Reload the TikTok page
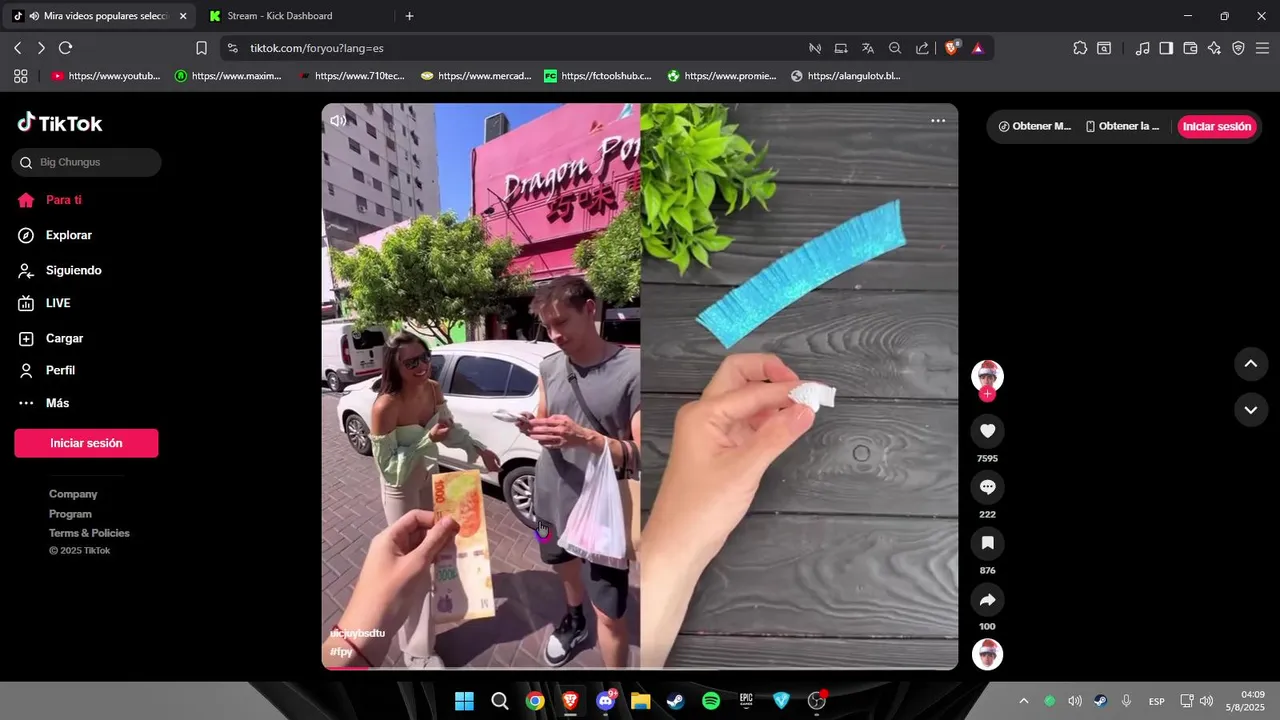 click(x=66, y=48)
